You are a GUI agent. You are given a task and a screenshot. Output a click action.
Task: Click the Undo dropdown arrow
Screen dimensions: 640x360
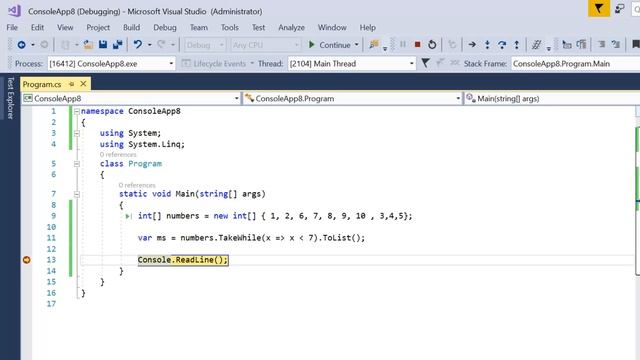(x=149, y=45)
